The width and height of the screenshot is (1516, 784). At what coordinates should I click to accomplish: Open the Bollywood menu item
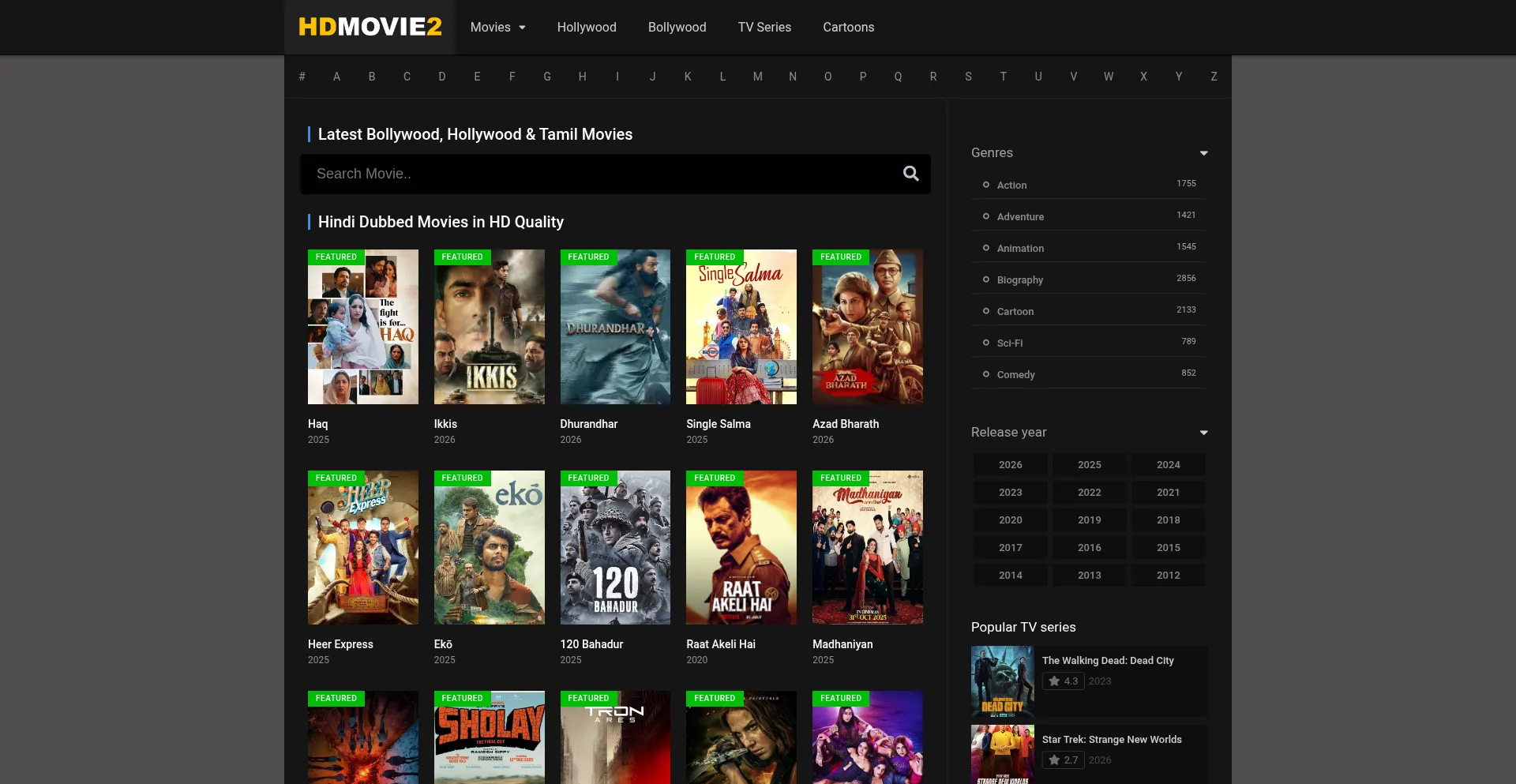click(677, 27)
